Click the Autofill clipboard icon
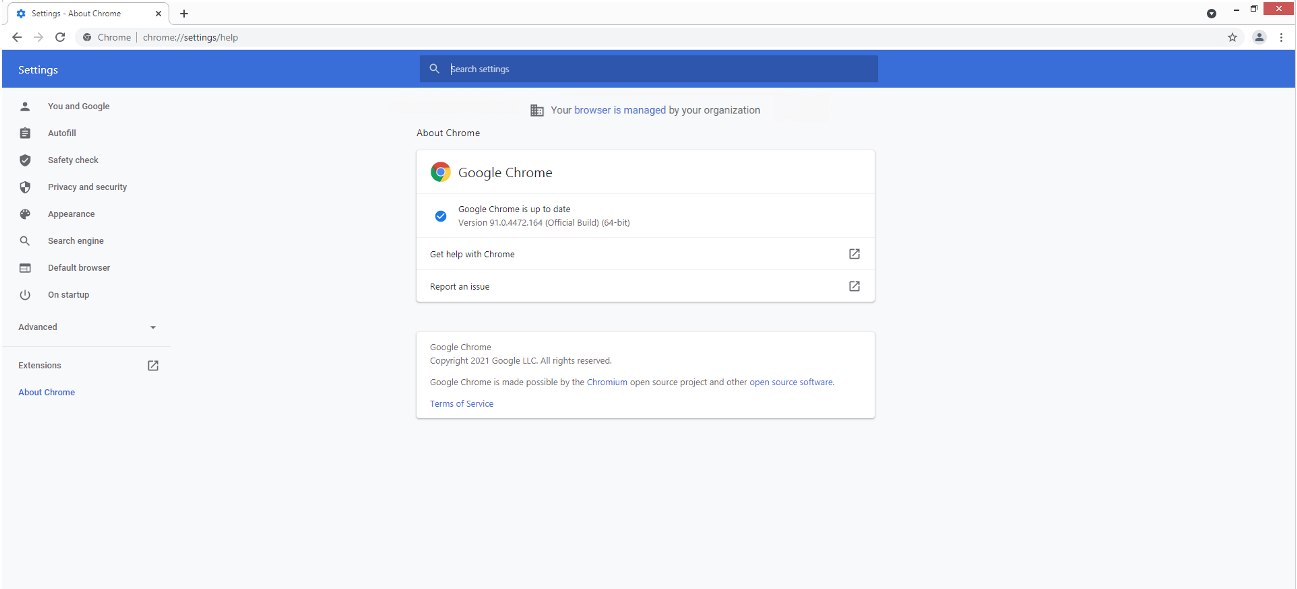The height and width of the screenshot is (589, 1297). tap(25, 133)
